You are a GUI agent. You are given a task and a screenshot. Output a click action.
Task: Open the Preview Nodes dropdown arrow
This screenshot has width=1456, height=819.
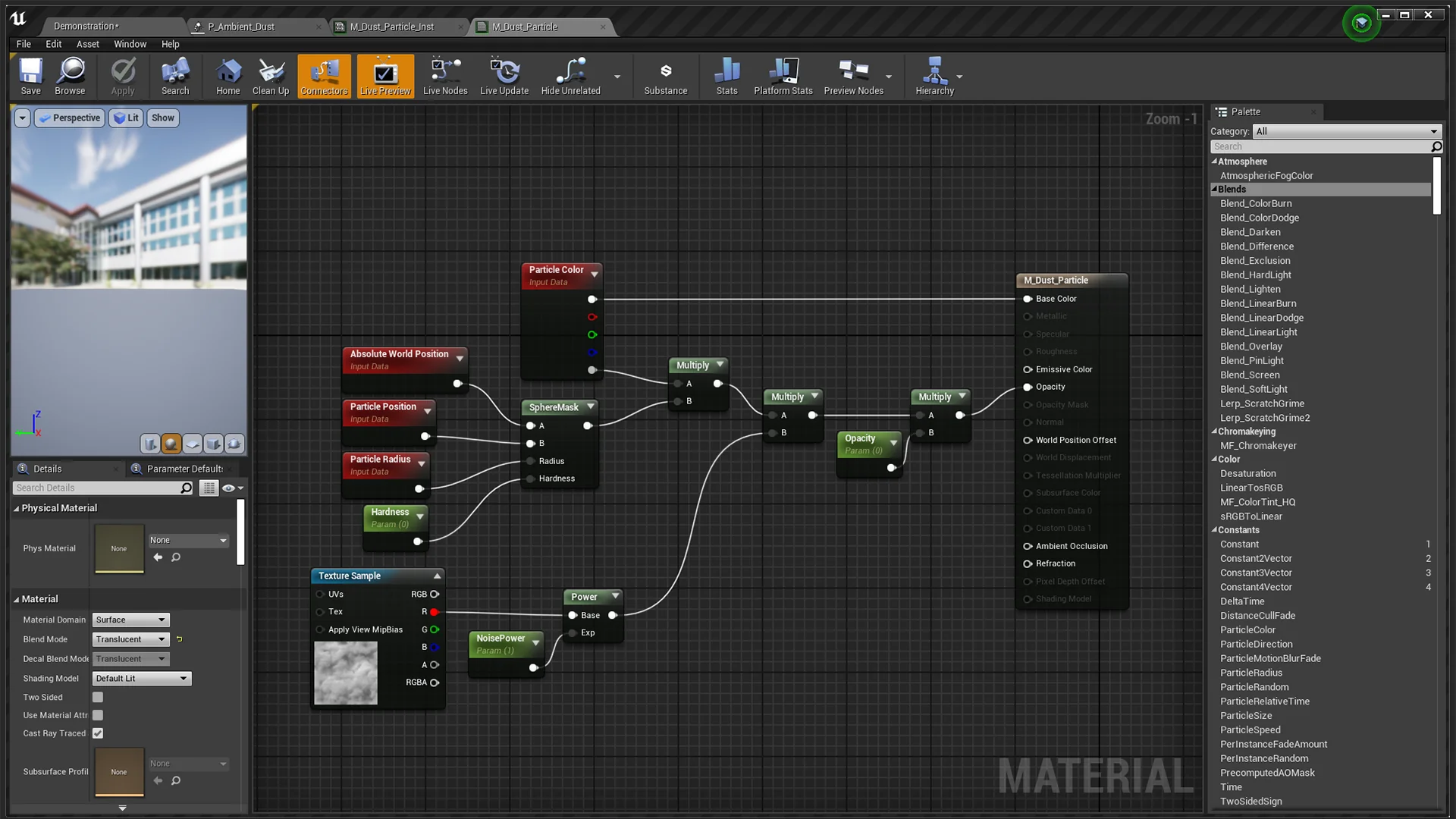(889, 77)
